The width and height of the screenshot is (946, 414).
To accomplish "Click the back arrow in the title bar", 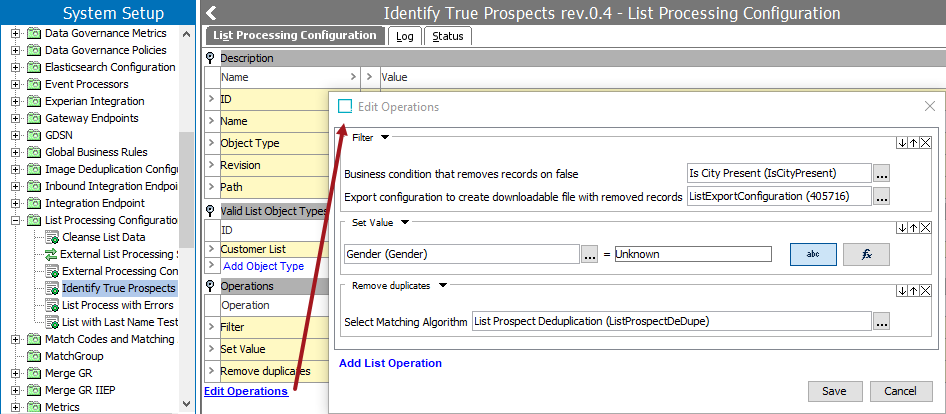I will click(211, 13).
